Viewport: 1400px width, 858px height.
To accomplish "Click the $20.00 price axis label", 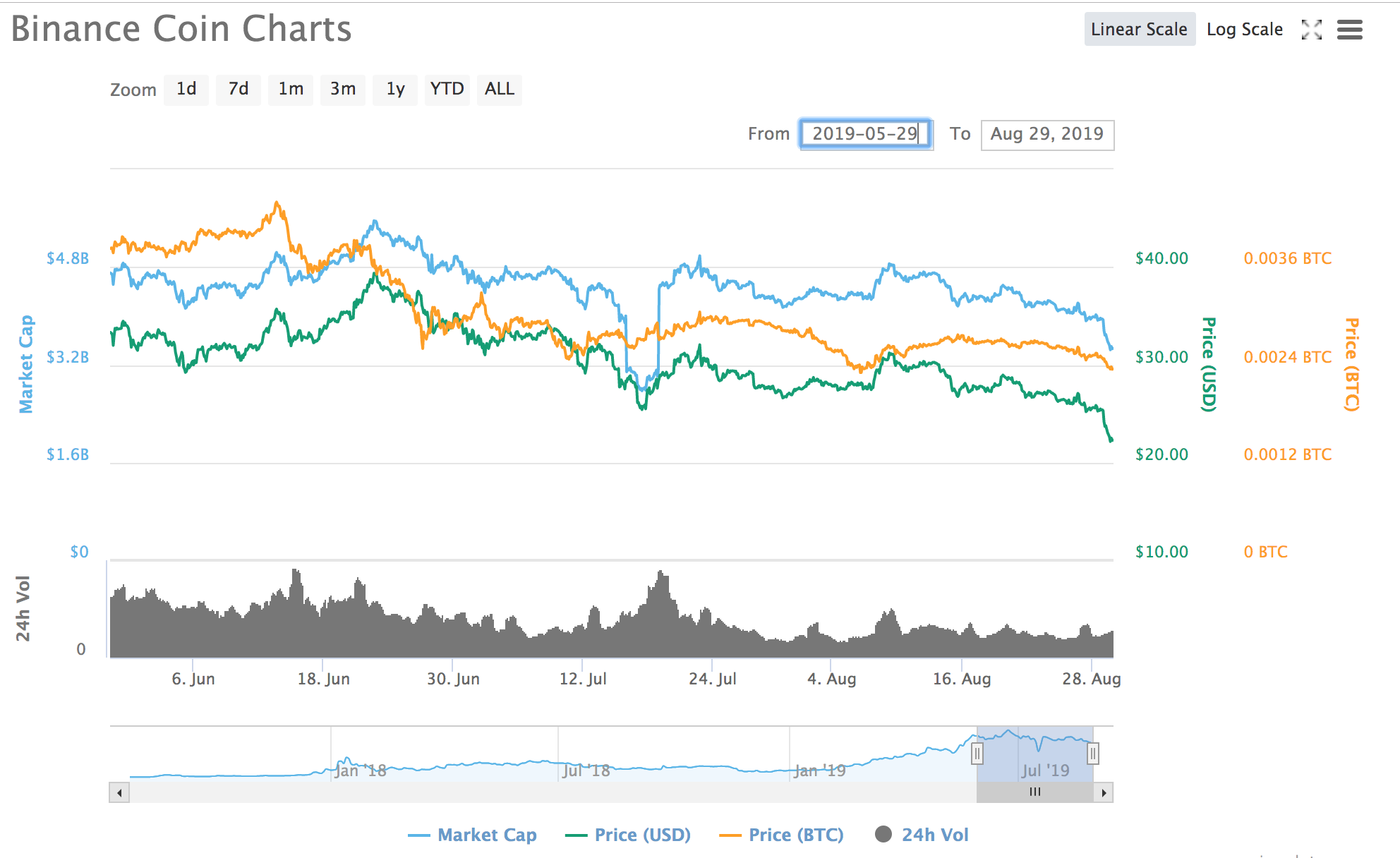I will (1161, 454).
